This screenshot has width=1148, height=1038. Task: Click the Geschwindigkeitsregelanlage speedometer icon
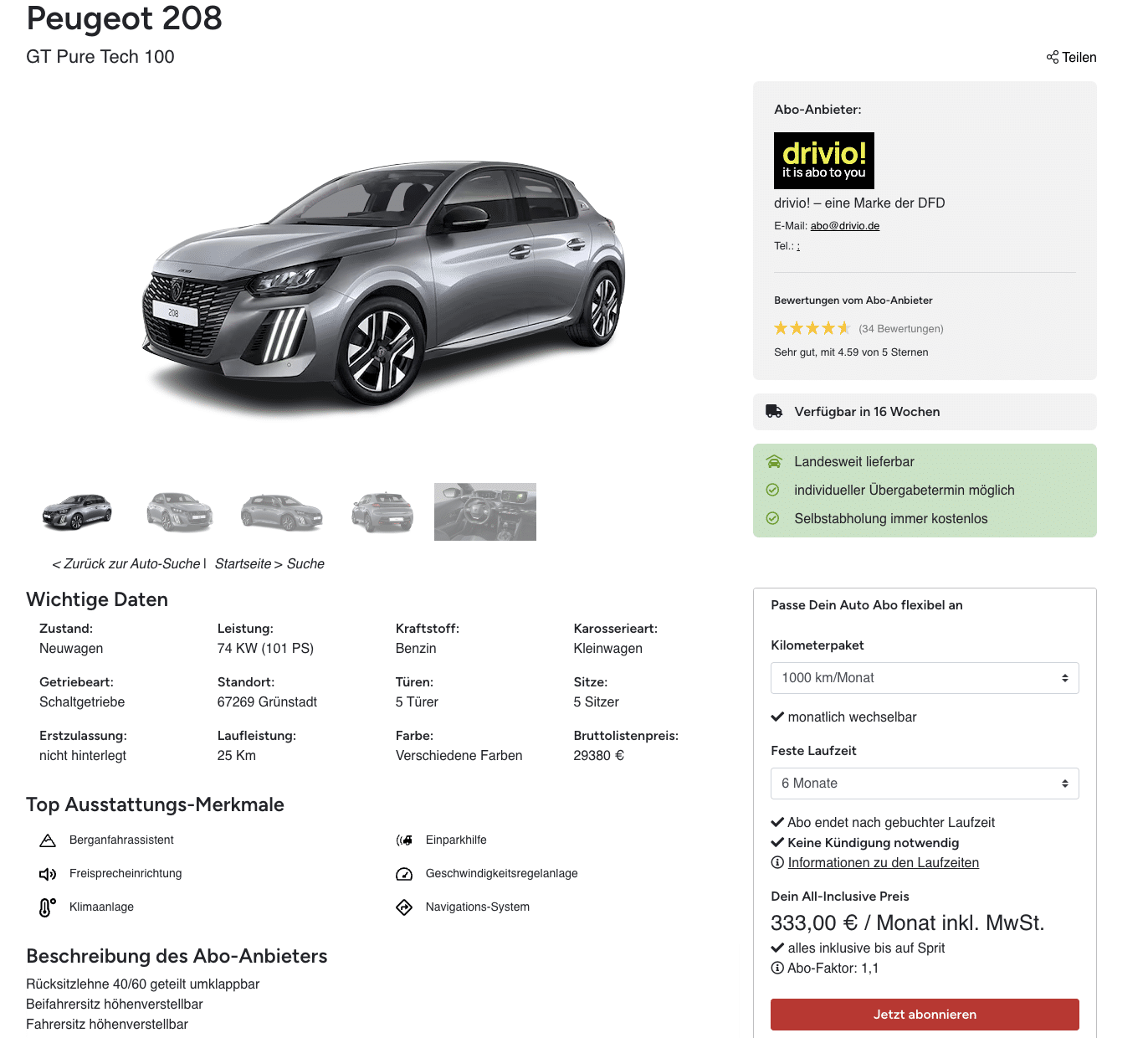(x=404, y=874)
